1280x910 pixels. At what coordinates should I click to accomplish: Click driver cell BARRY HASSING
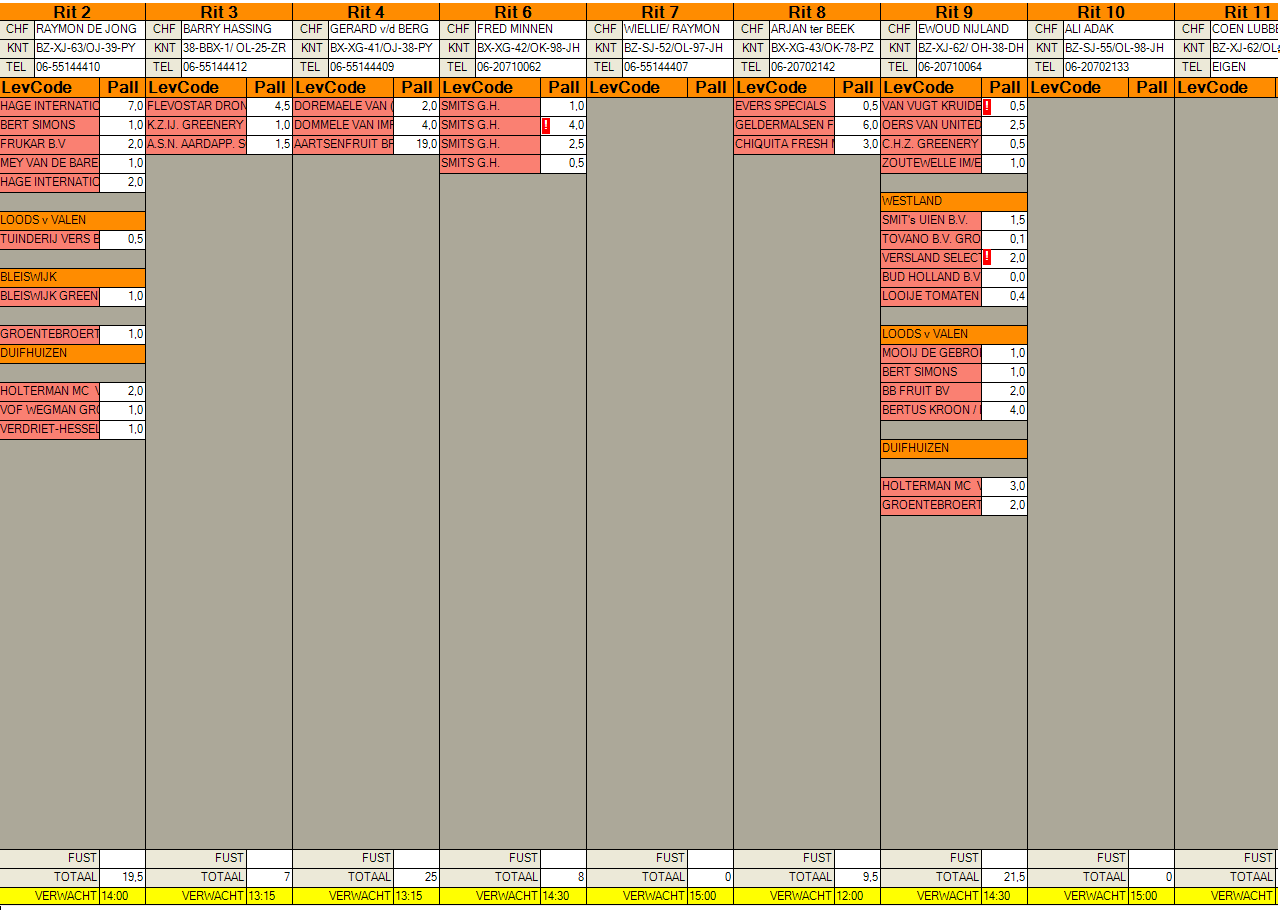(x=237, y=30)
